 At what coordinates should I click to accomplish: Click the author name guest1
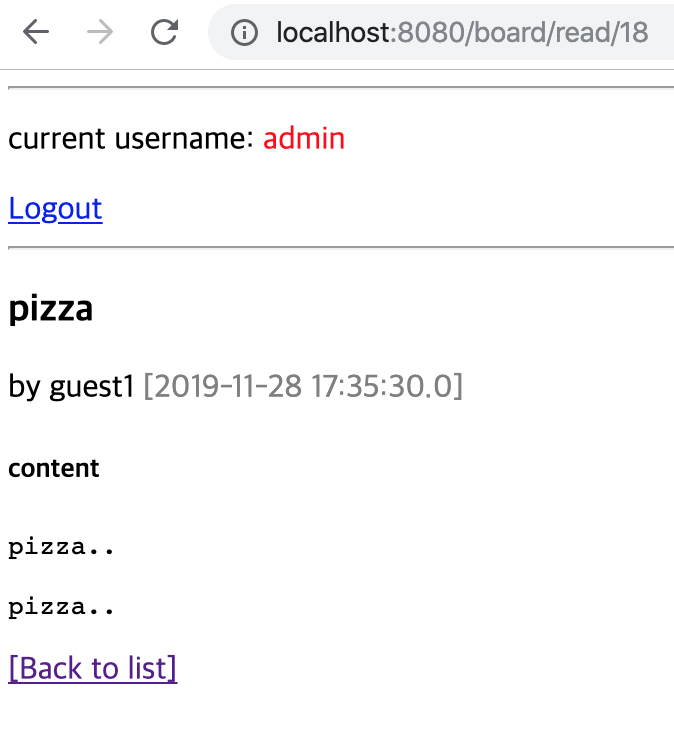(x=92, y=385)
